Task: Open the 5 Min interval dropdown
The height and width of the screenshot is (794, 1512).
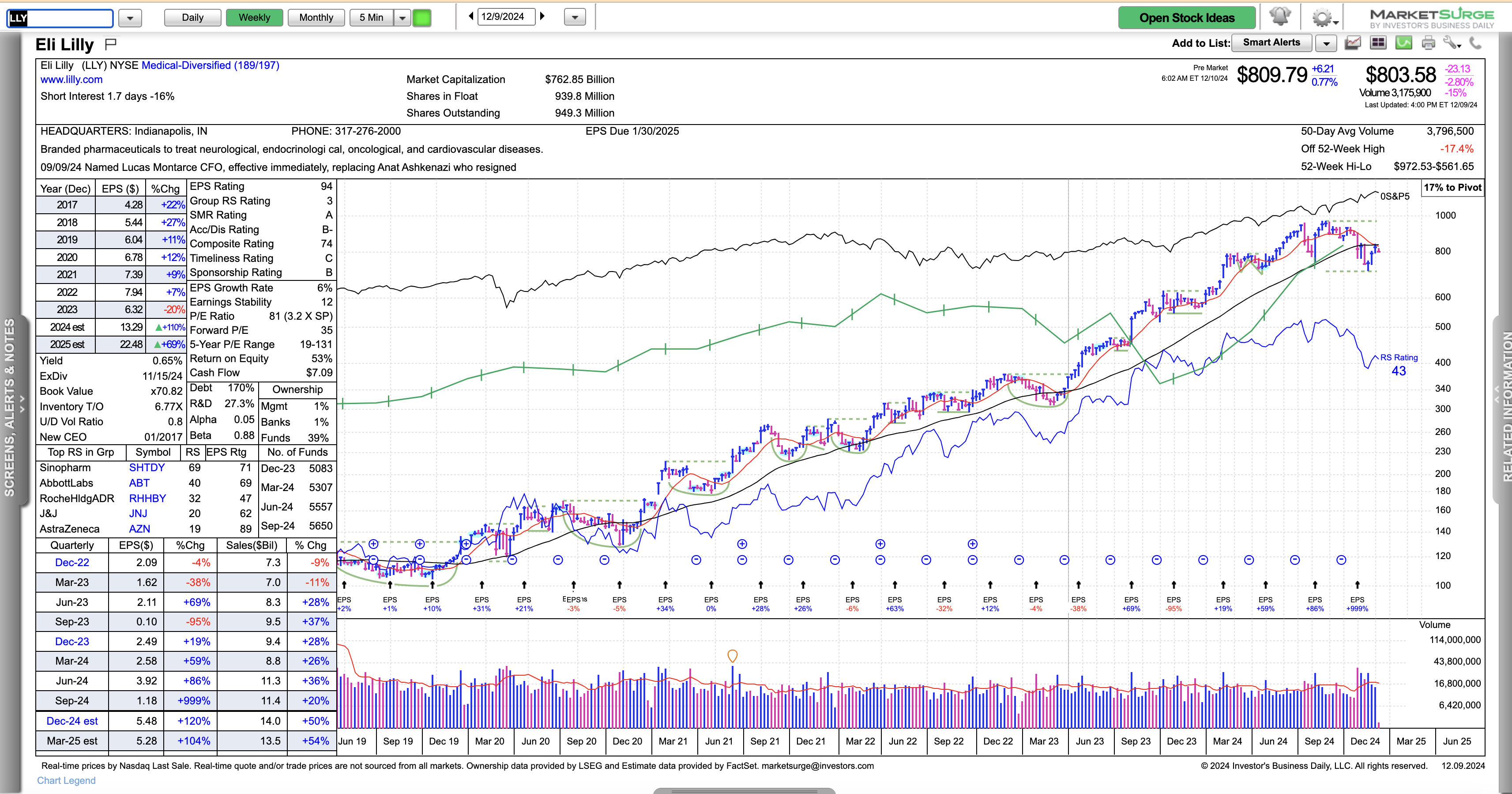Action: [x=402, y=18]
